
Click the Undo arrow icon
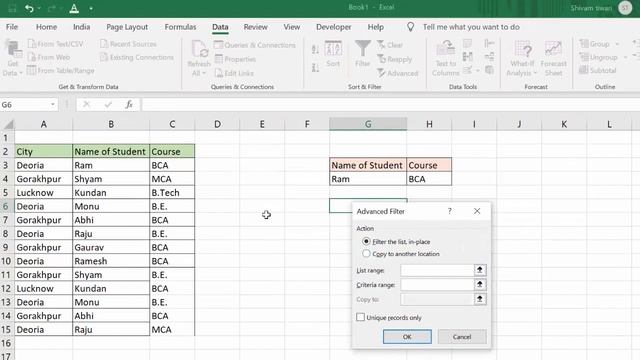29,8
